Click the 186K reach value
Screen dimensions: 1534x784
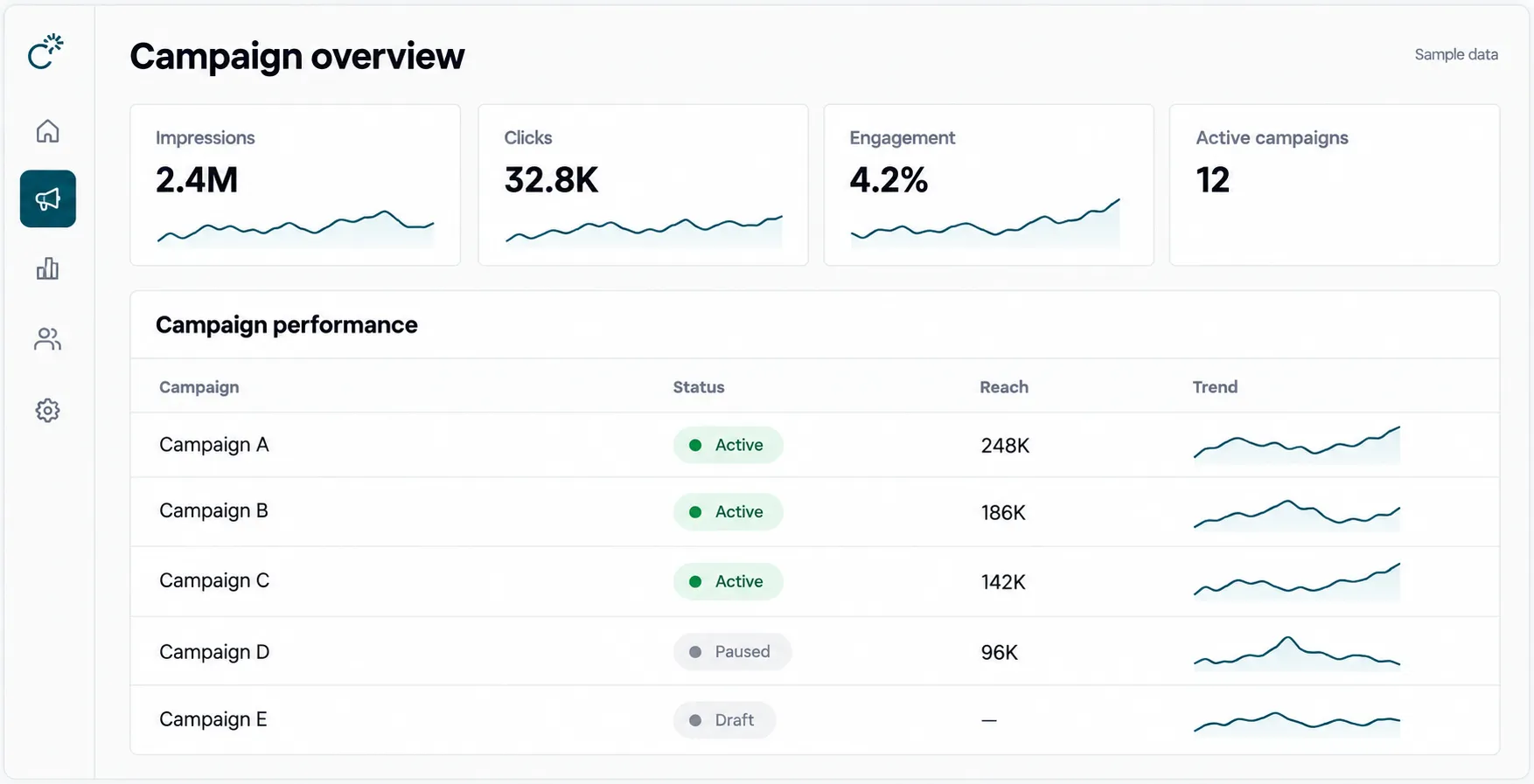(x=1003, y=513)
